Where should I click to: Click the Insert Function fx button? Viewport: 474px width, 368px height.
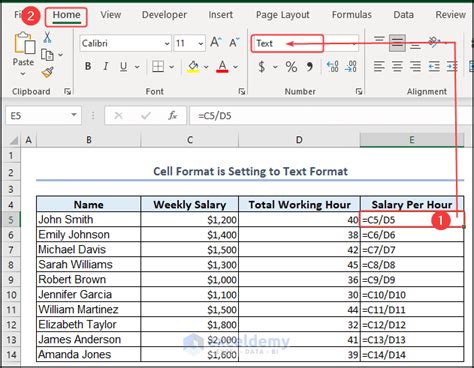click(173, 116)
